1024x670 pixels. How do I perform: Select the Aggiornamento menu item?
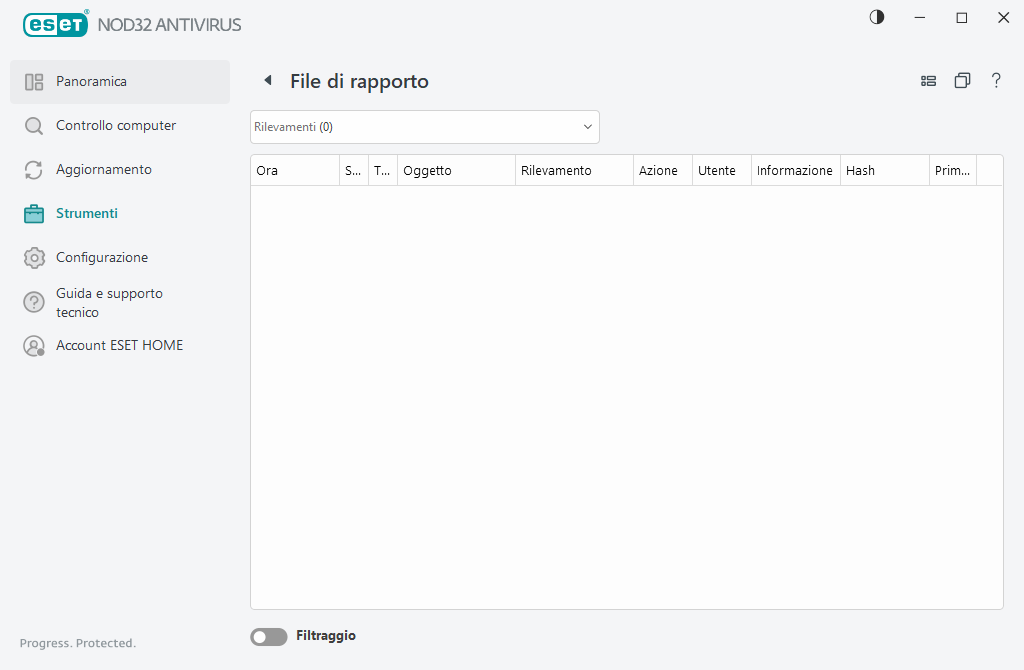pyautogui.click(x=104, y=170)
